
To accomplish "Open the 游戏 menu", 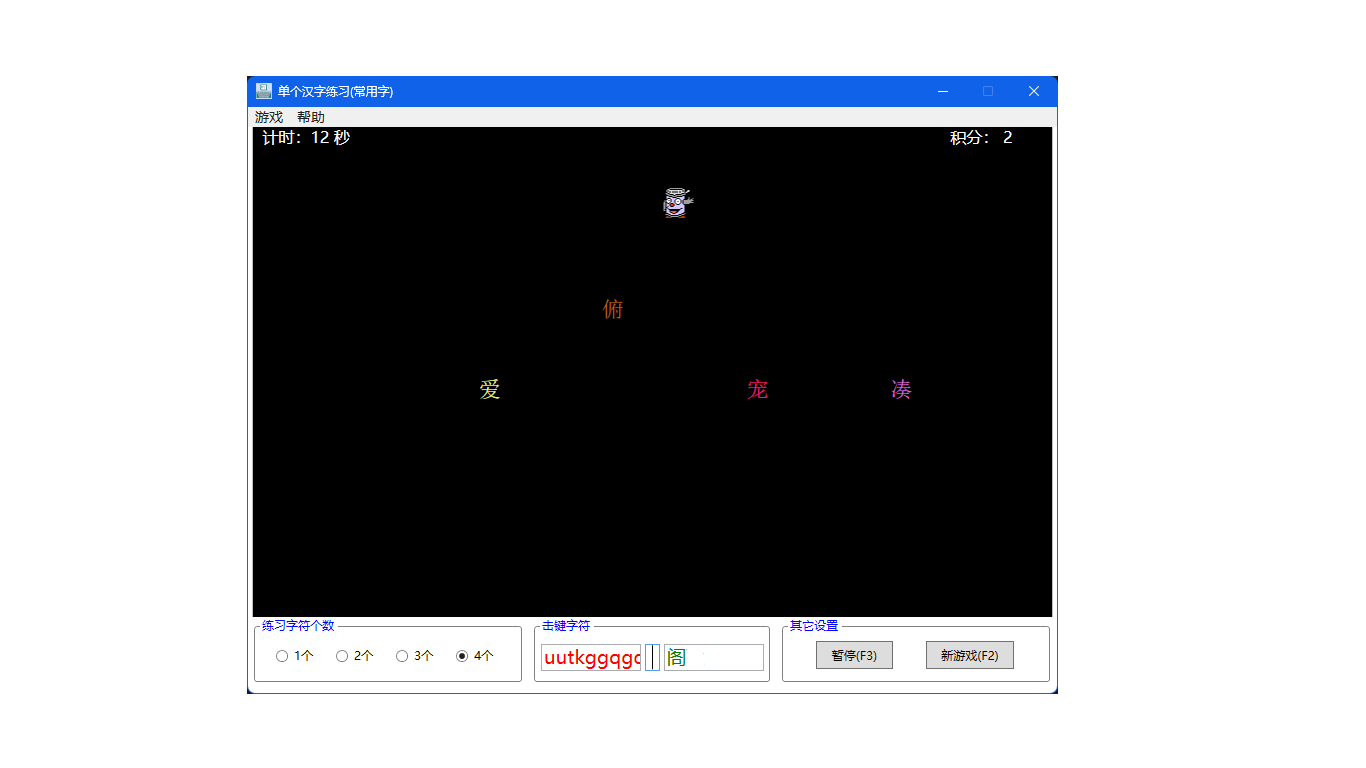I will (269, 117).
